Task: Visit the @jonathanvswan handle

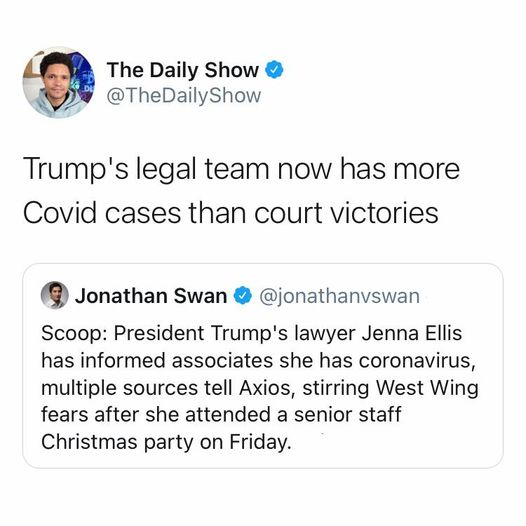Action: point(339,296)
